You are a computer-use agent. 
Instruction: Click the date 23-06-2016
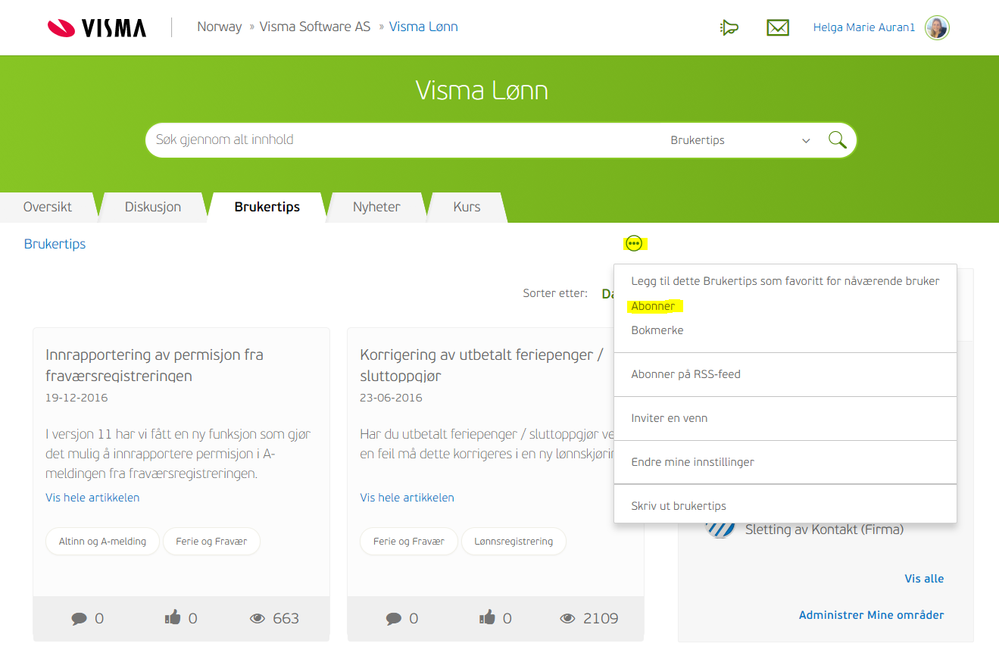click(x=391, y=398)
